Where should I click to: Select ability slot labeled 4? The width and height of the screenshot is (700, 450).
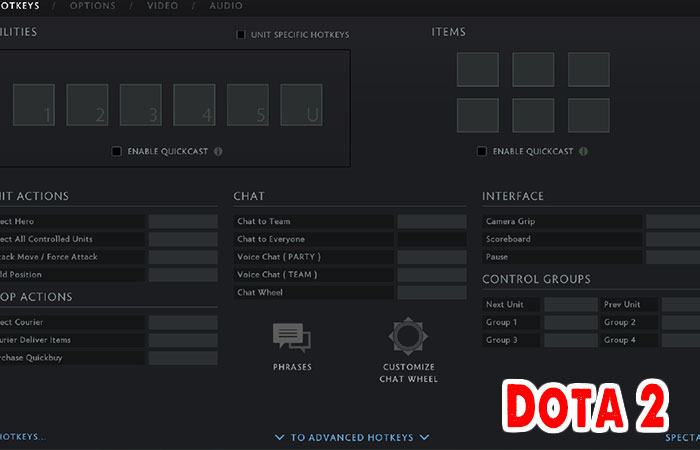[194, 105]
